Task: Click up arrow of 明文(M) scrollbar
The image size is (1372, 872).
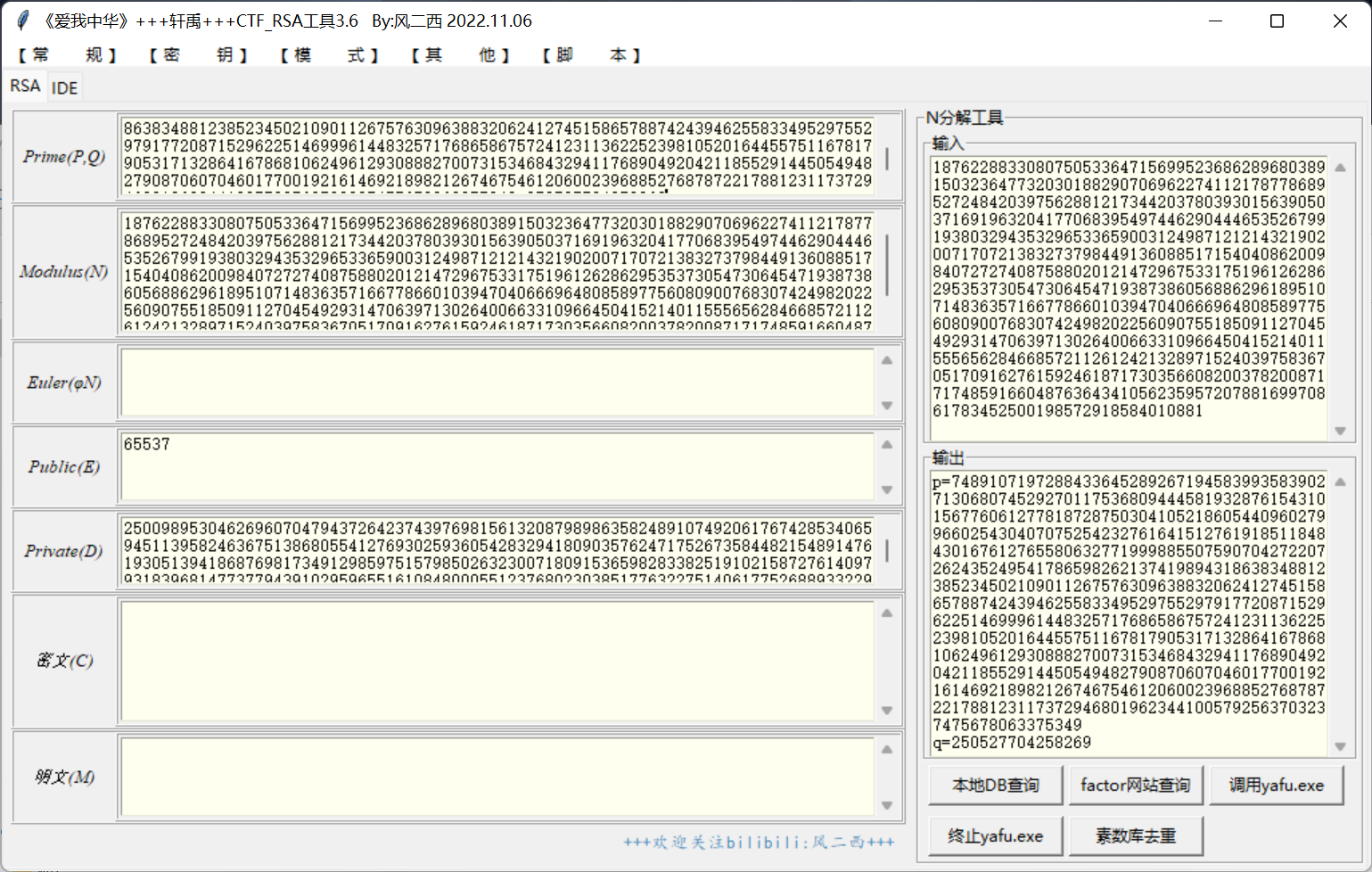Action: 887,749
